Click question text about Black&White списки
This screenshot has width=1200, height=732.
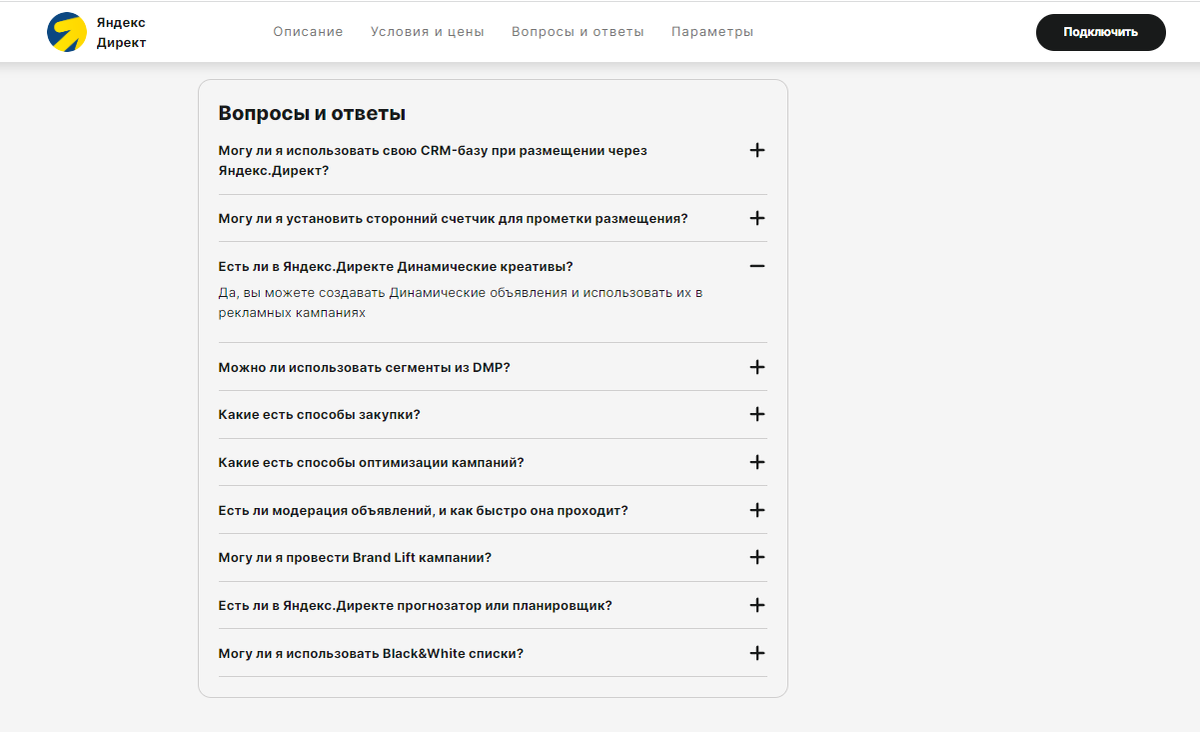point(371,653)
